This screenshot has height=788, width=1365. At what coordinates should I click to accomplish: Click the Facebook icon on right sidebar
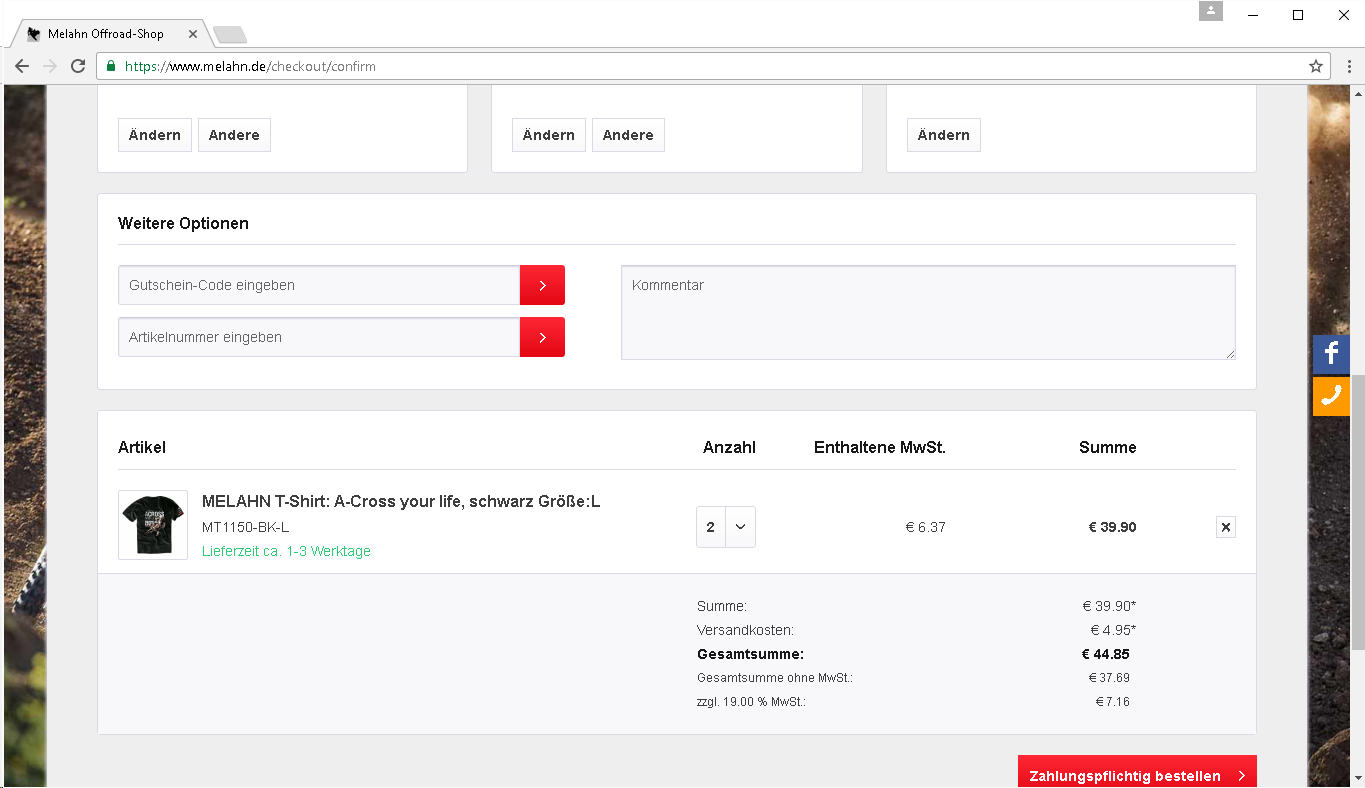(1331, 354)
